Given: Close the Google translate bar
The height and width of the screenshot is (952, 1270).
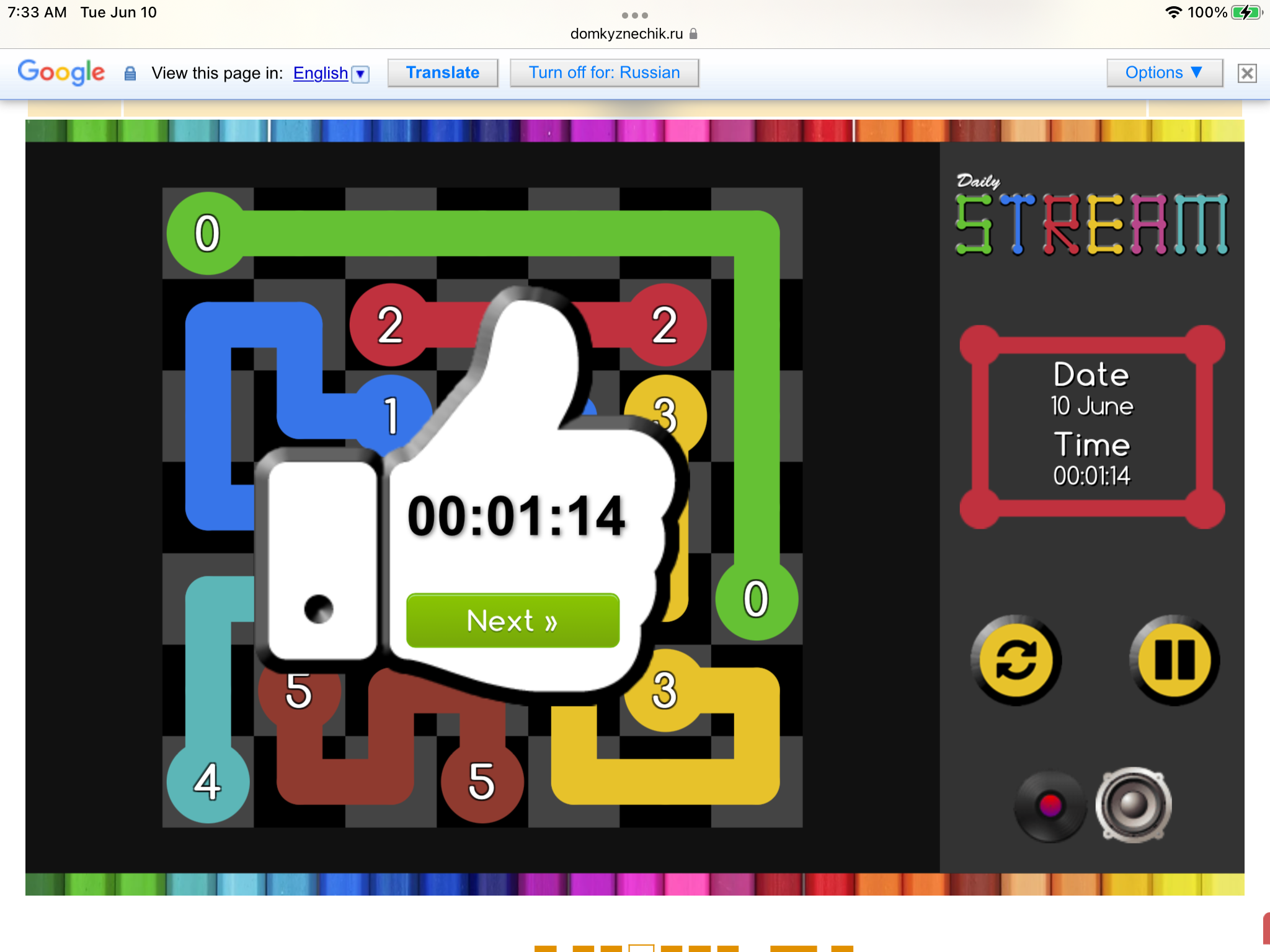Looking at the screenshot, I should tap(1247, 73).
